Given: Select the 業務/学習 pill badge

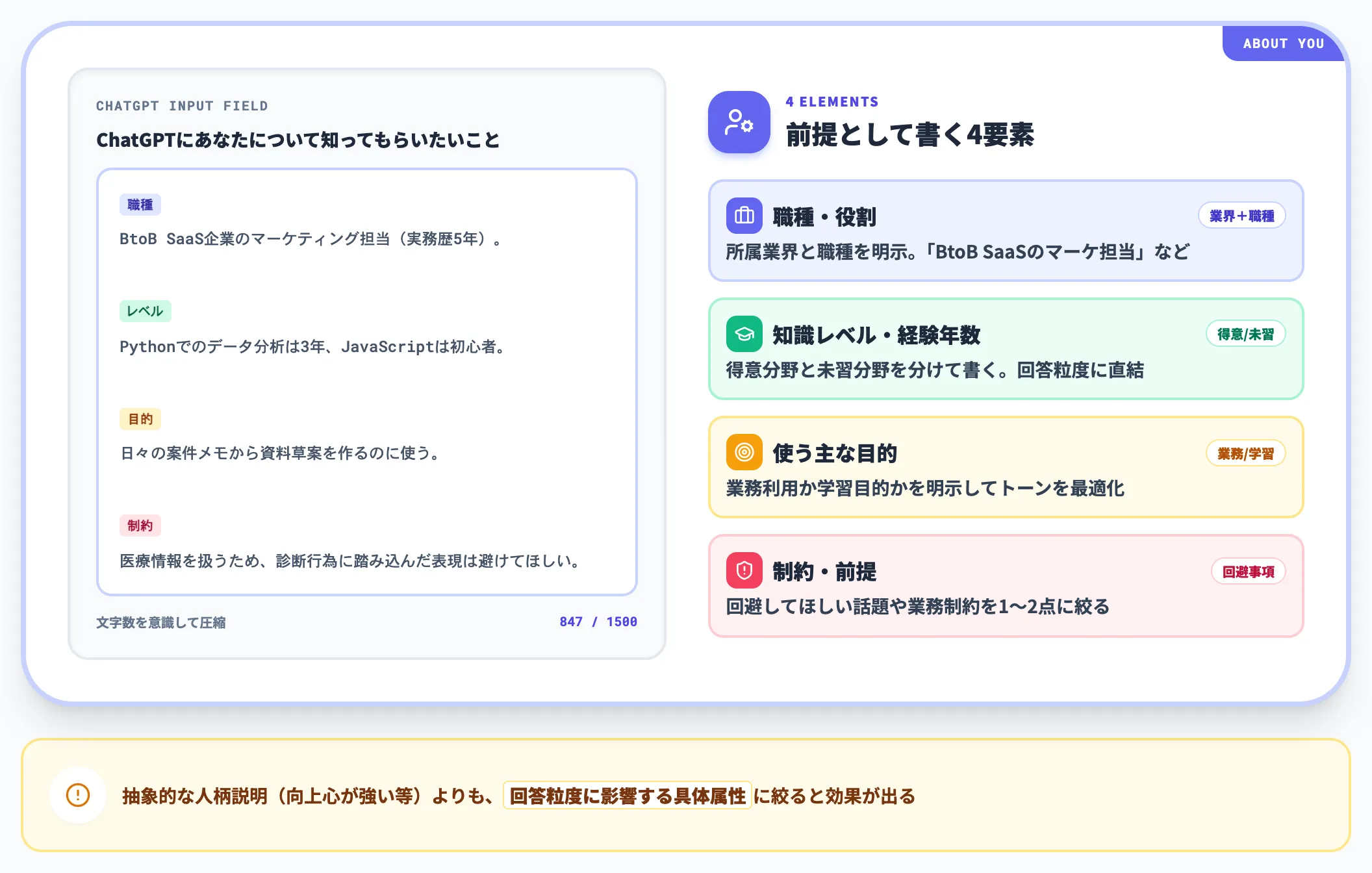Looking at the screenshot, I should (x=1246, y=453).
